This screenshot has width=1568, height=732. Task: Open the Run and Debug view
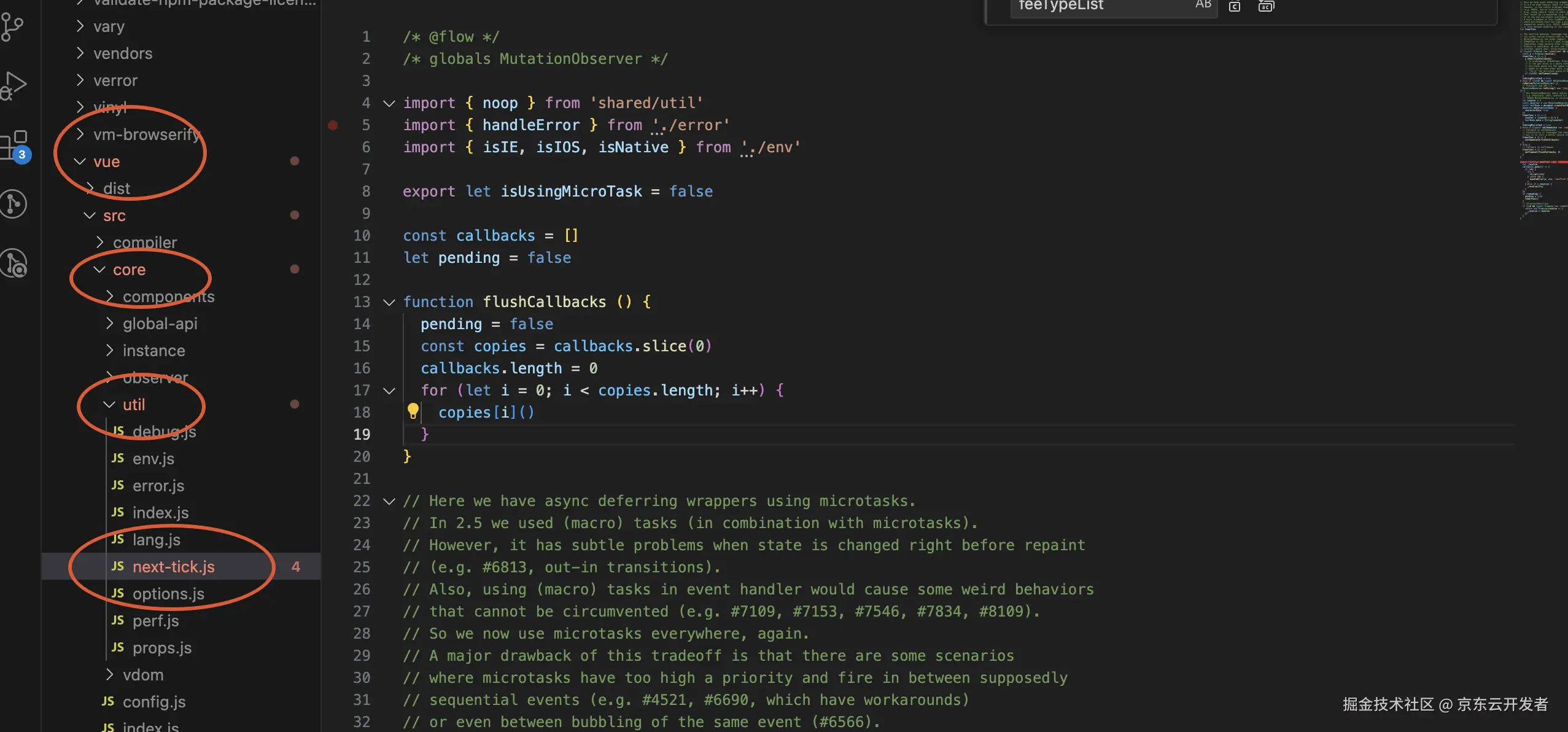click(x=14, y=85)
